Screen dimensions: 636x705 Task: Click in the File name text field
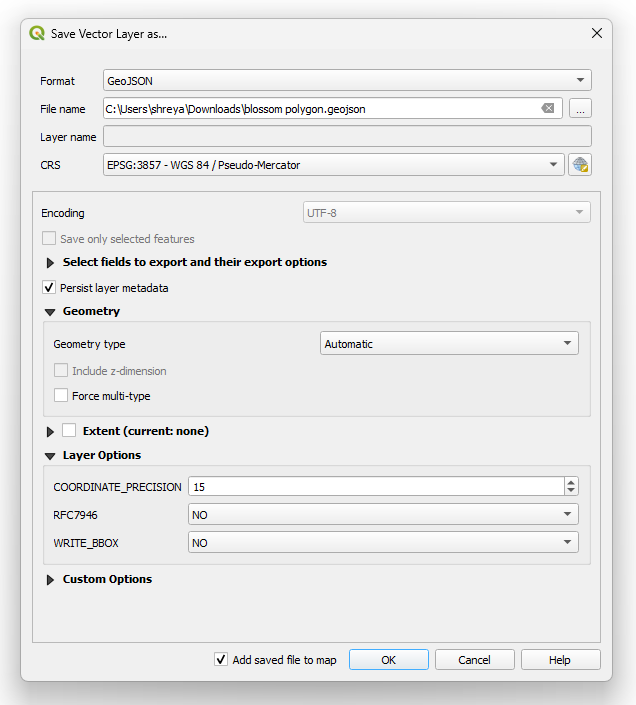coord(320,109)
